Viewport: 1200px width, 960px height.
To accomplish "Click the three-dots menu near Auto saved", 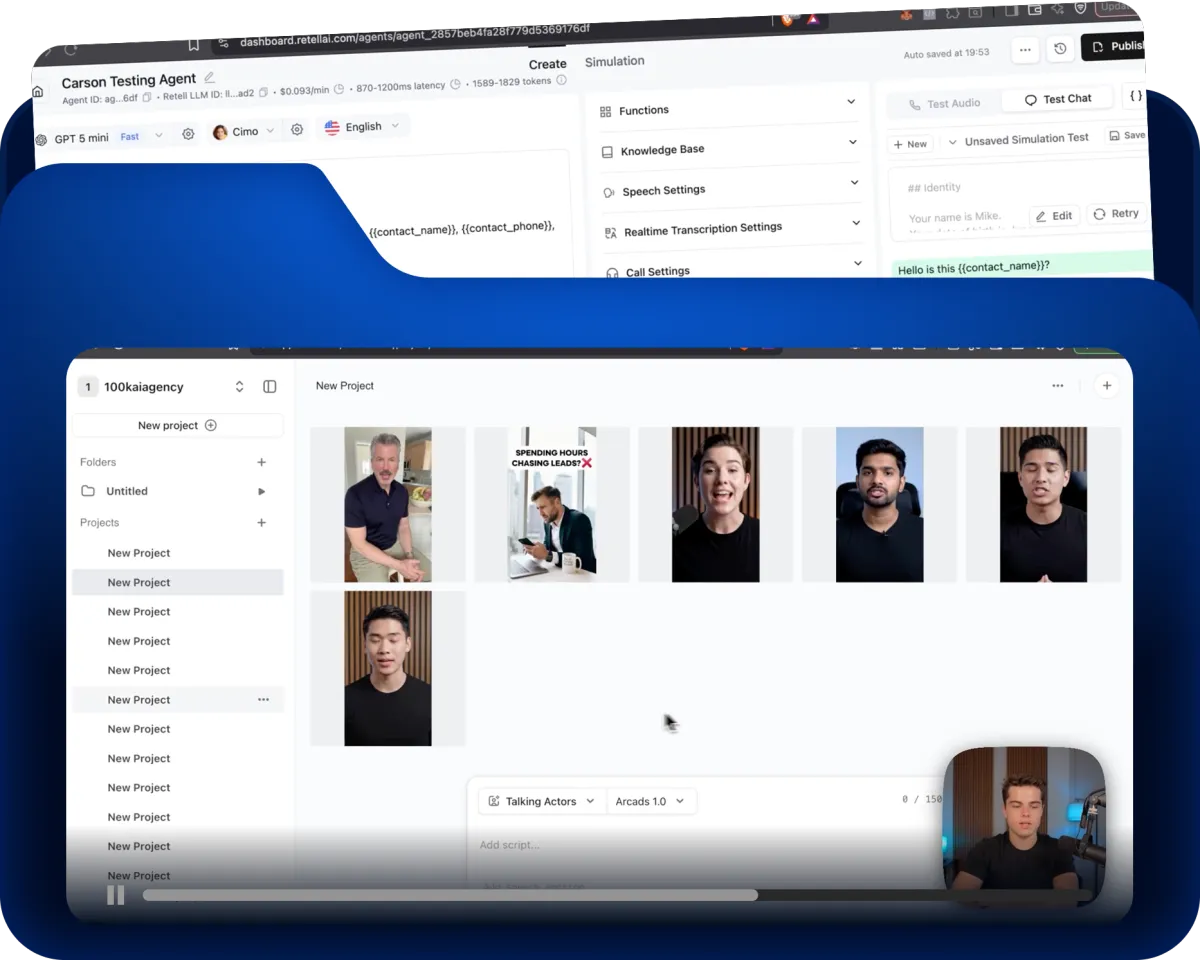I will (x=1024, y=48).
